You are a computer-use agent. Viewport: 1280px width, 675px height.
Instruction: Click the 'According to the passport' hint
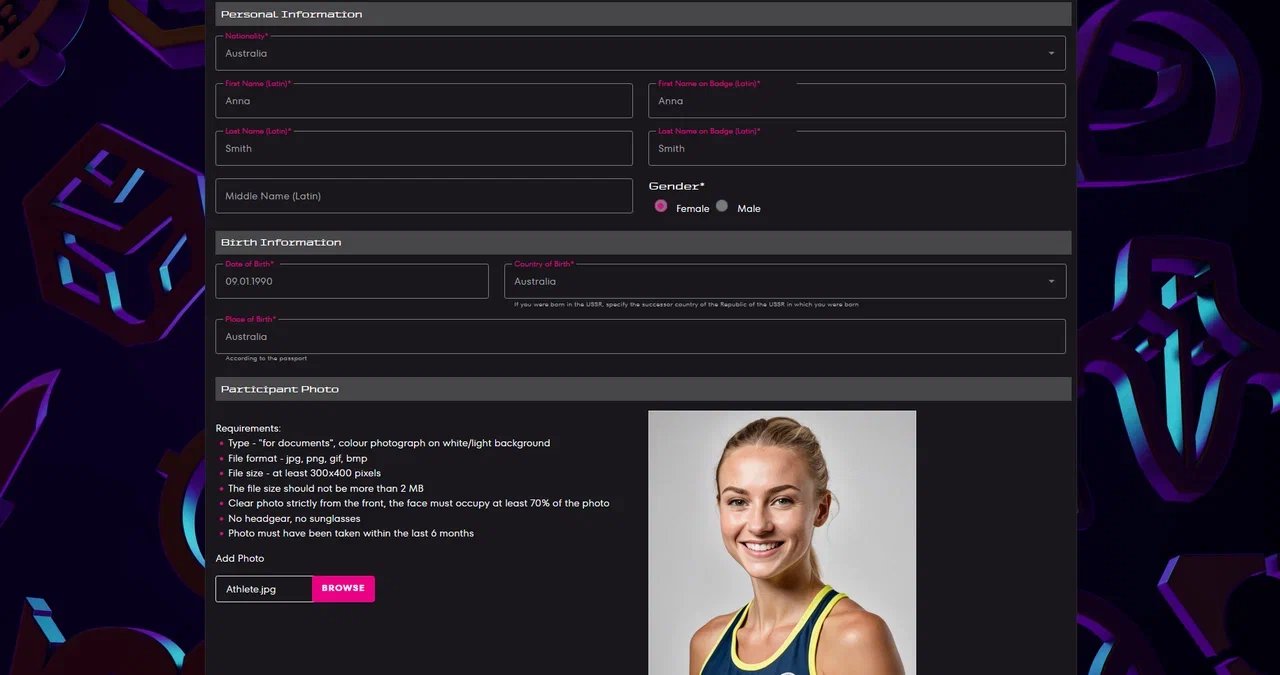tap(266, 358)
